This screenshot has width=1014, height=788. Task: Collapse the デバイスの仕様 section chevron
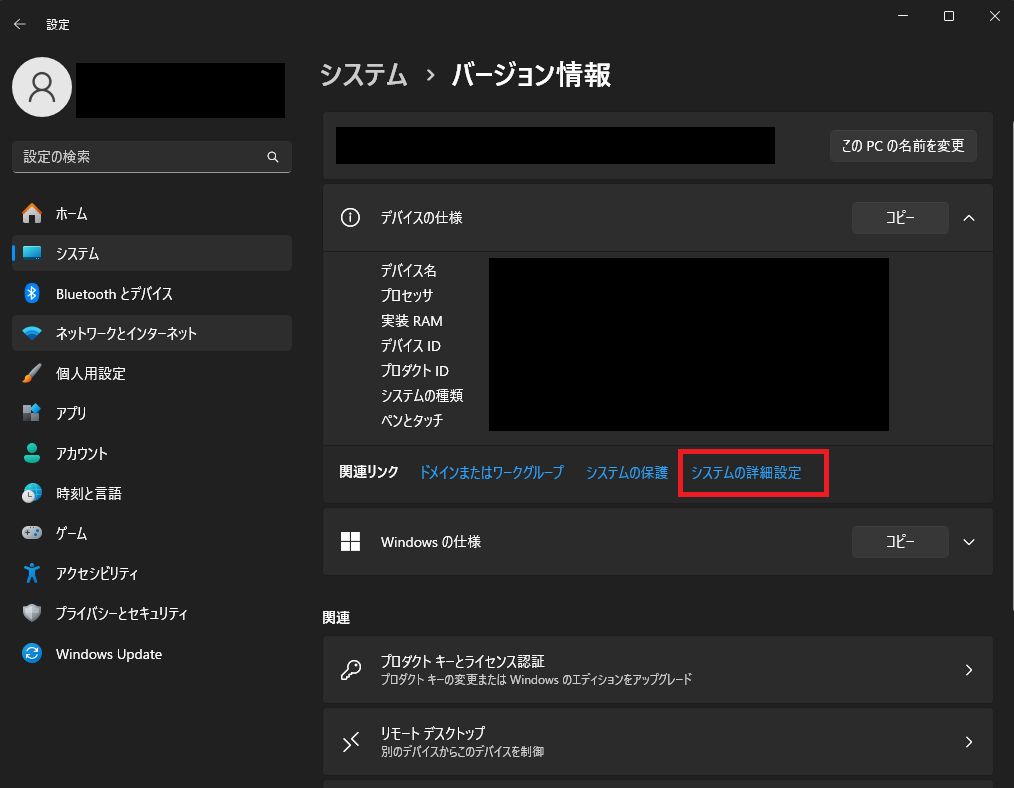click(x=969, y=218)
